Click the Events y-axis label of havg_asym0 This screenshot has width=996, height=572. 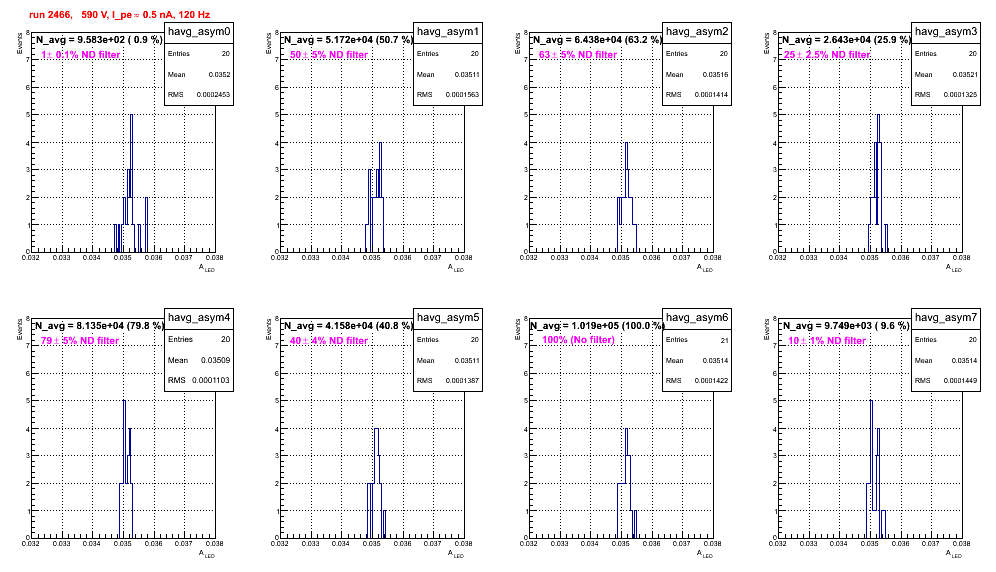pos(19,42)
